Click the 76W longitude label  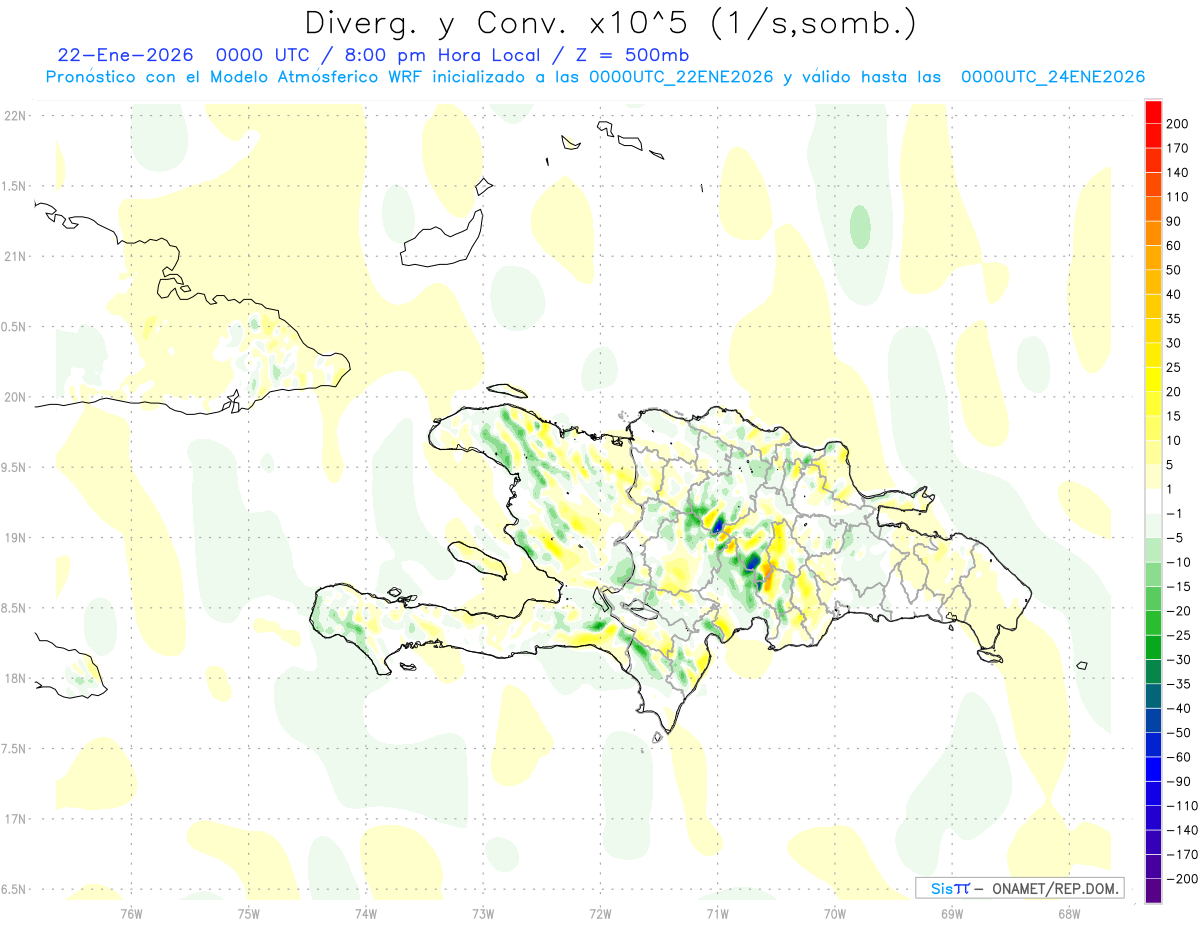coord(131,913)
